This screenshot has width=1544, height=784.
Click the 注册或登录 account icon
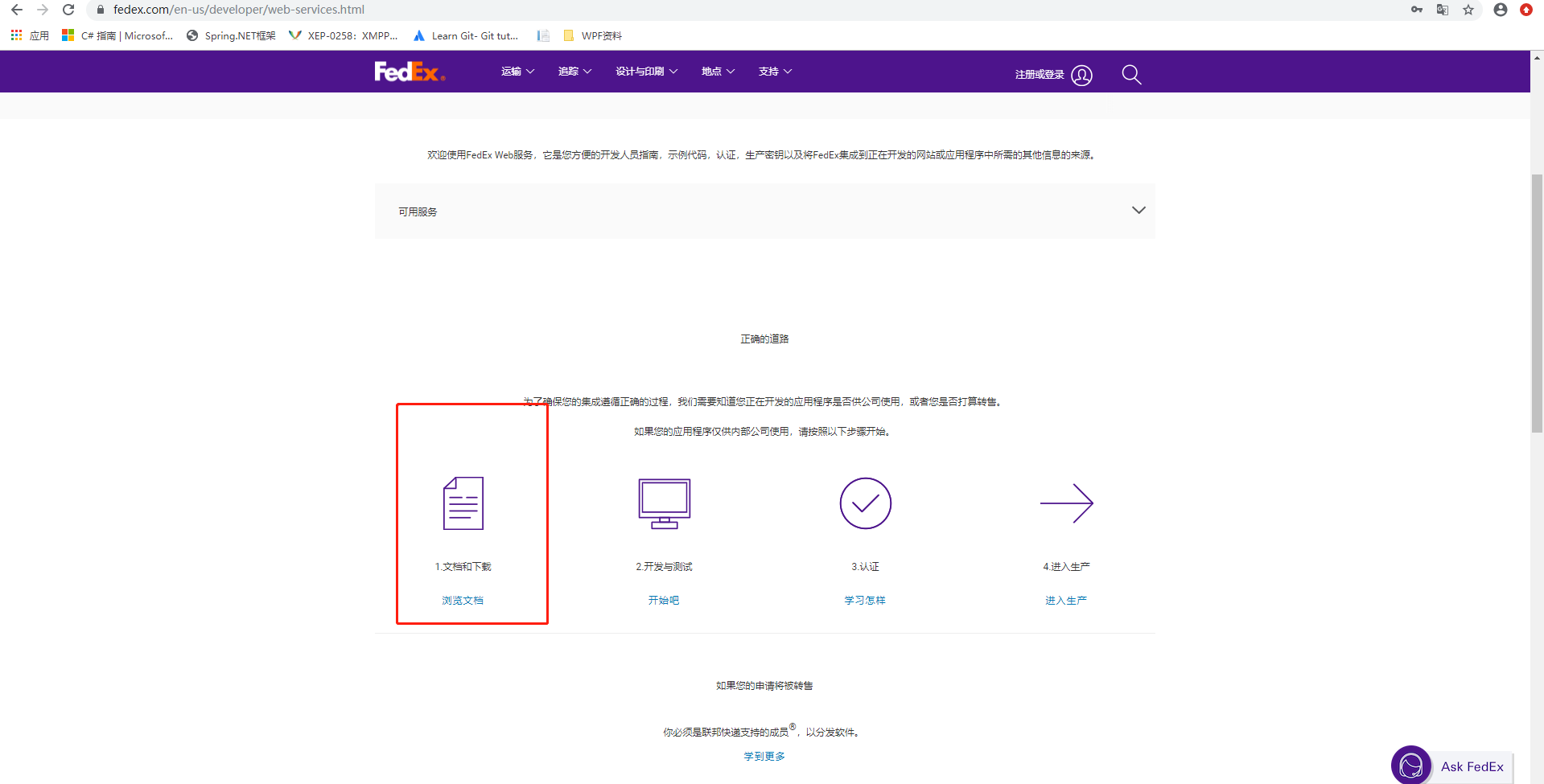[x=1082, y=75]
